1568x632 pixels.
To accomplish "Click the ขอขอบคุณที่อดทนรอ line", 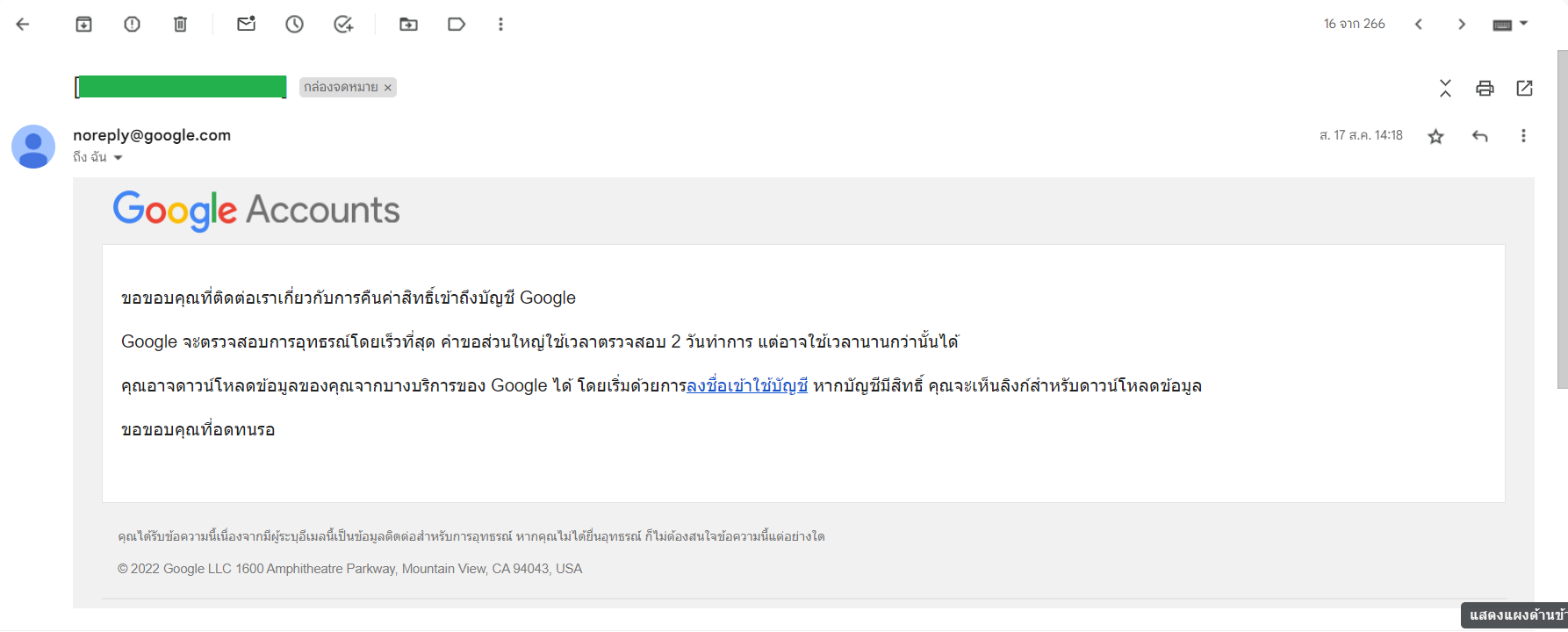I will [198, 430].
